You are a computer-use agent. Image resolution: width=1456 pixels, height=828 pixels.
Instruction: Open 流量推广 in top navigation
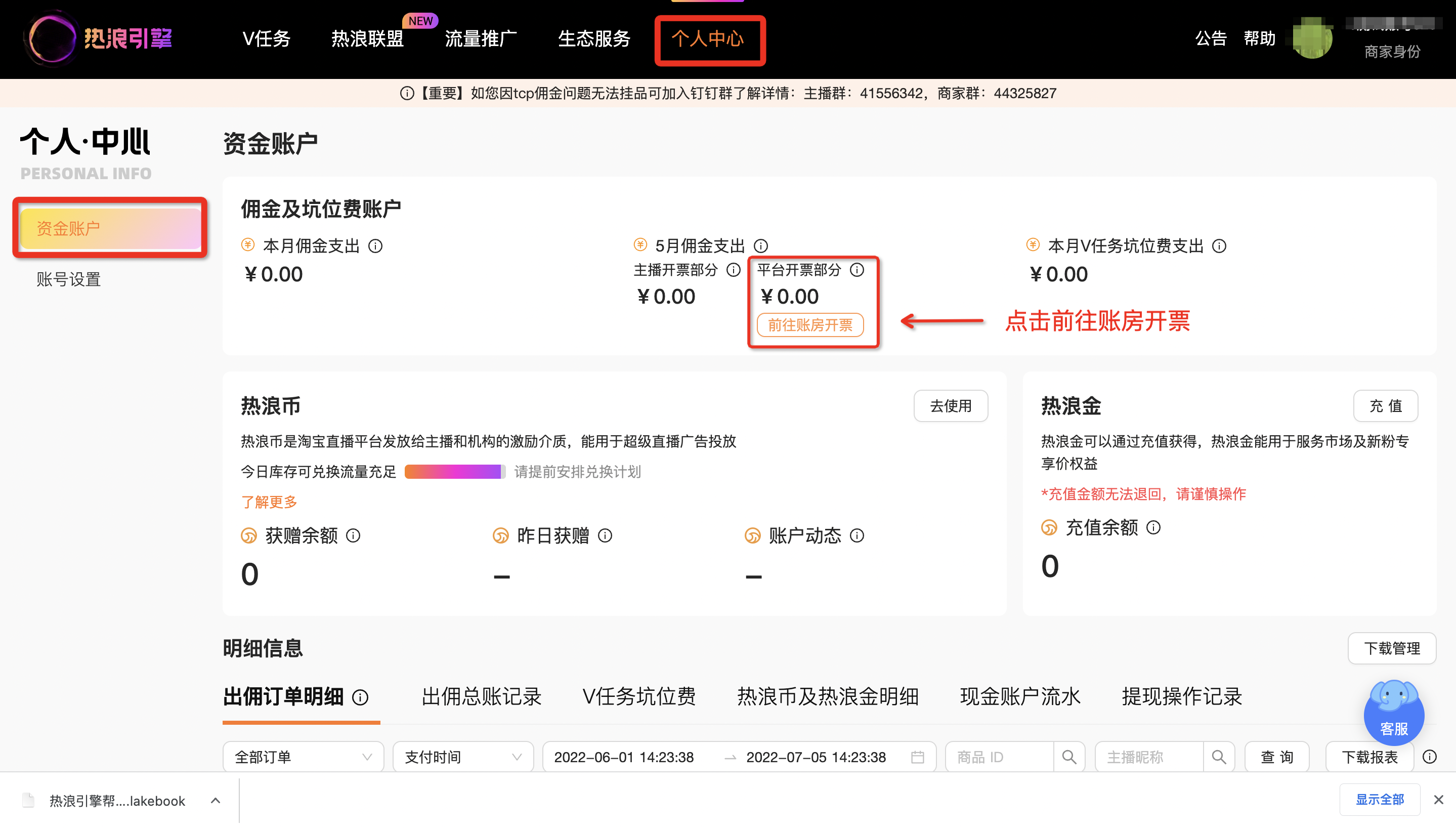click(x=481, y=38)
